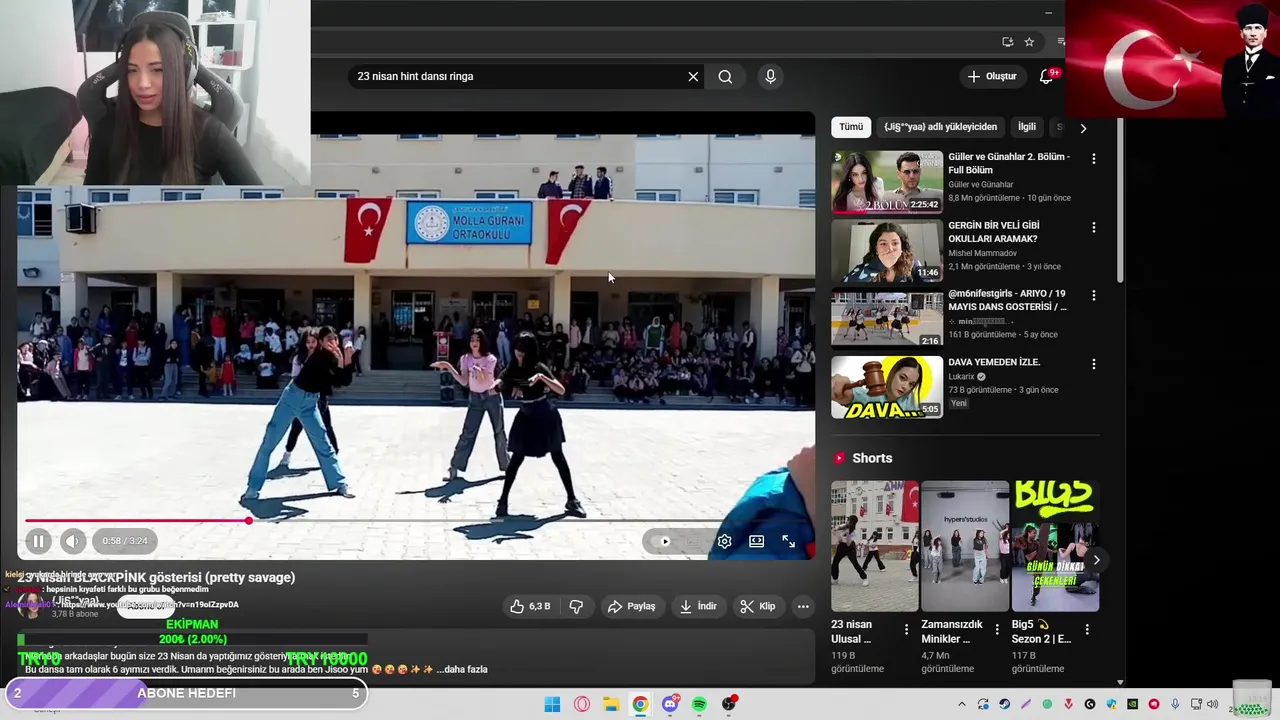Show hidden system tray icons
The height and width of the screenshot is (720, 1280).
[962, 704]
